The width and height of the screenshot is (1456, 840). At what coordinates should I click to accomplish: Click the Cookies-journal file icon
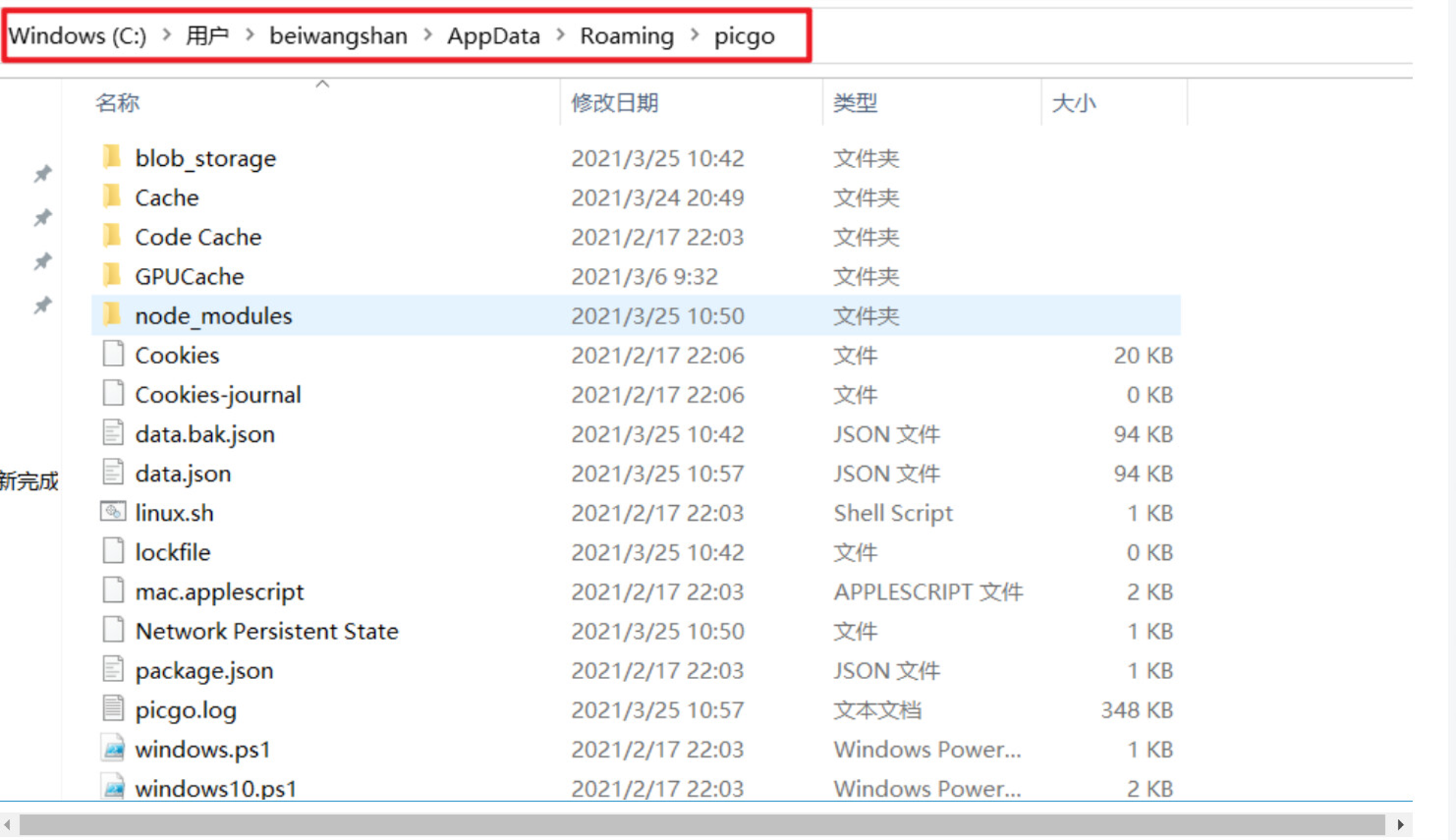coord(113,393)
